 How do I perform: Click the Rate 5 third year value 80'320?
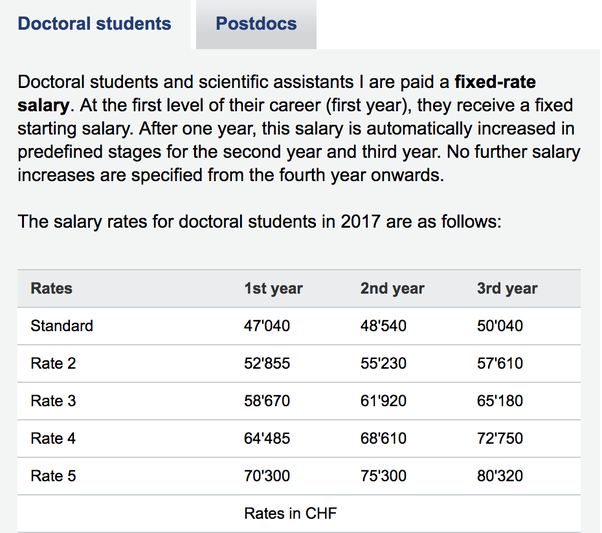pos(500,476)
